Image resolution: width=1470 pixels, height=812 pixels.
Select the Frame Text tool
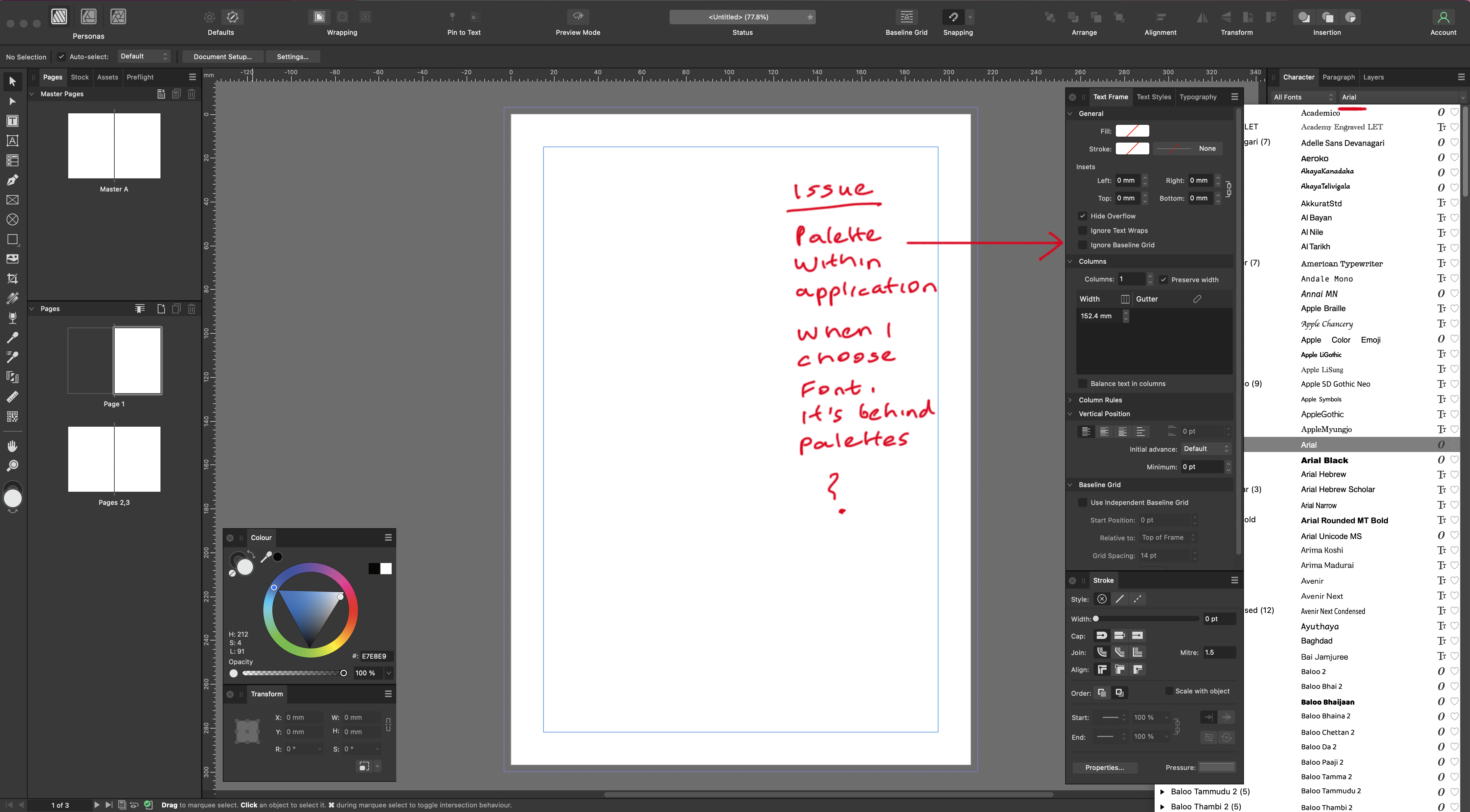12,121
